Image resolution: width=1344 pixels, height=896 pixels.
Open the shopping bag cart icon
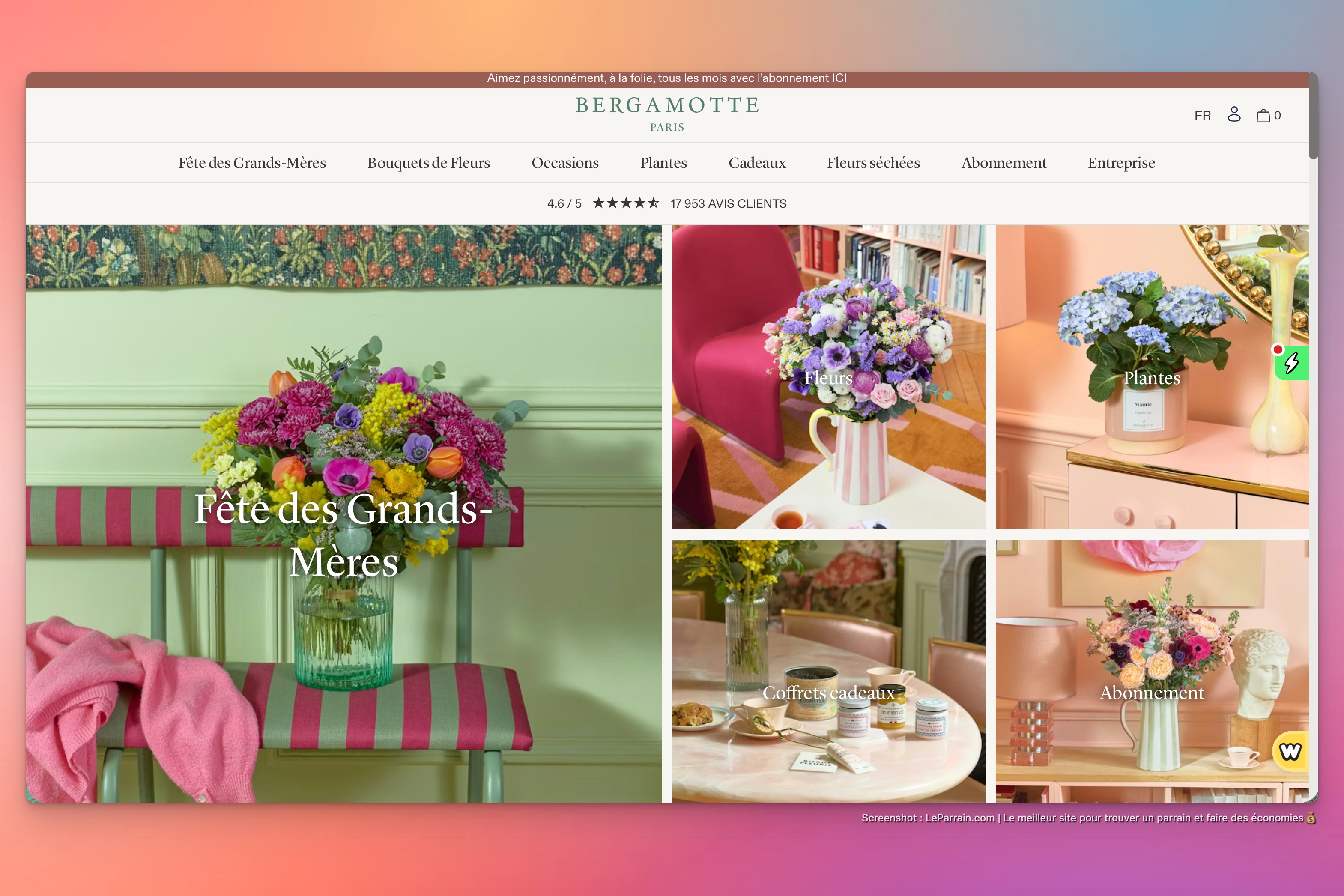1263,116
